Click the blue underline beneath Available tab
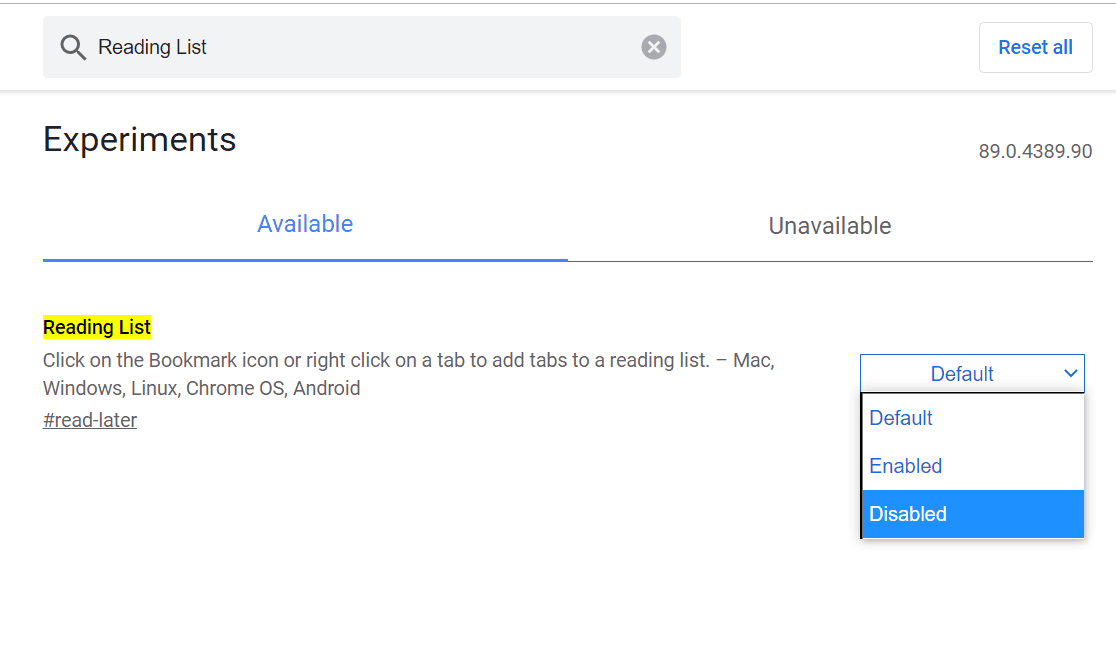 pyautogui.click(x=305, y=260)
